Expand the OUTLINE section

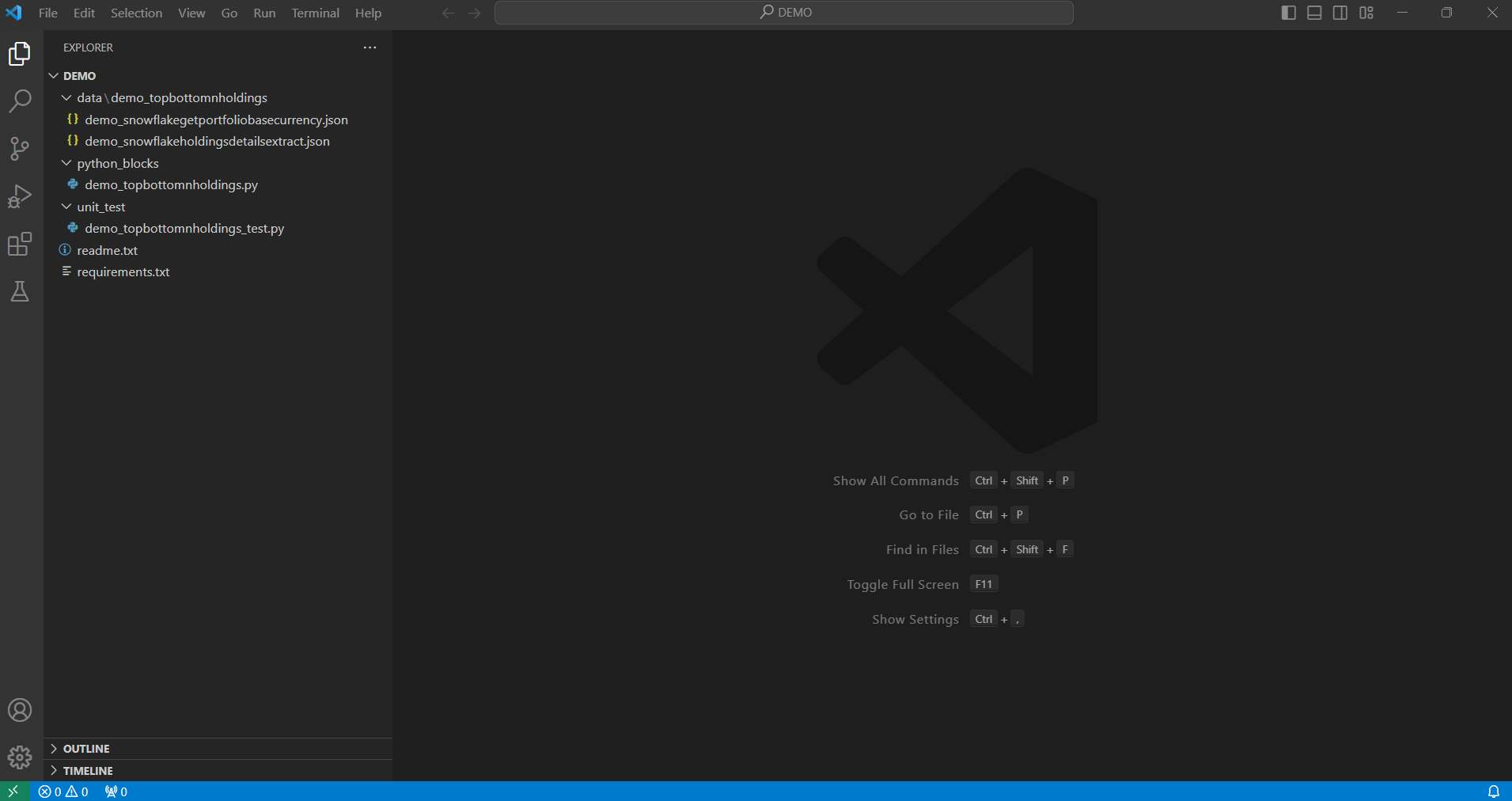218,749
